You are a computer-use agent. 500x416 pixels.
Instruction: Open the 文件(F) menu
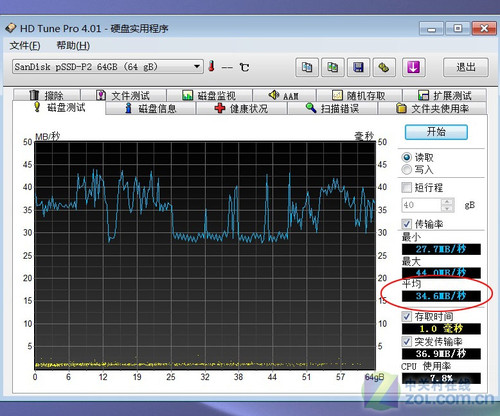point(25,45)
